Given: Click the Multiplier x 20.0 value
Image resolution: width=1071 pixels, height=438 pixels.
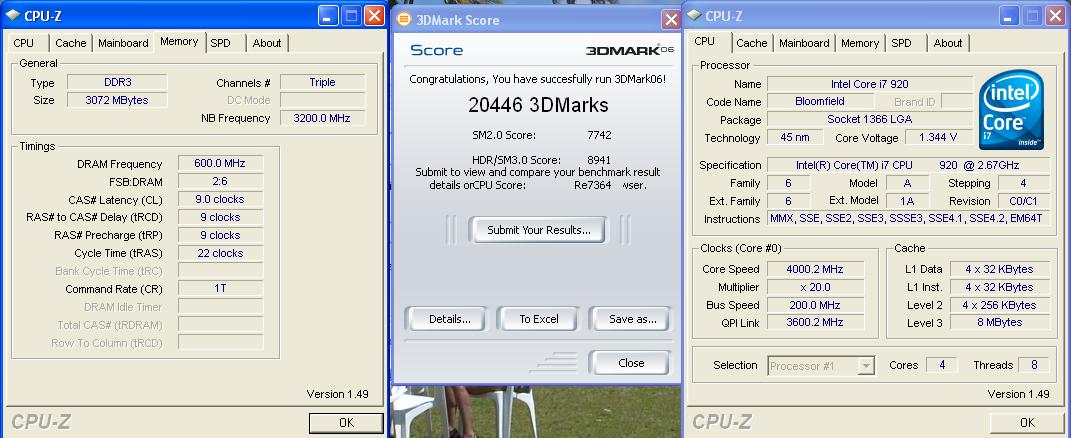Looking at the screenshot, I should 816,287.
